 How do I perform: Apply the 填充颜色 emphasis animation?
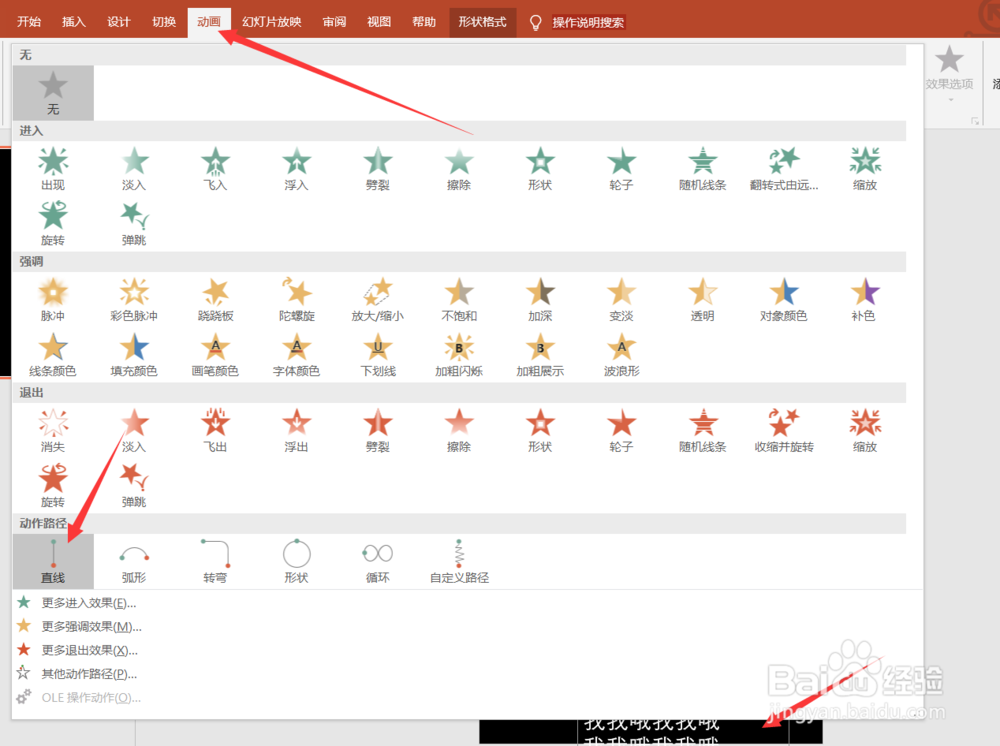tap(134, 354)
